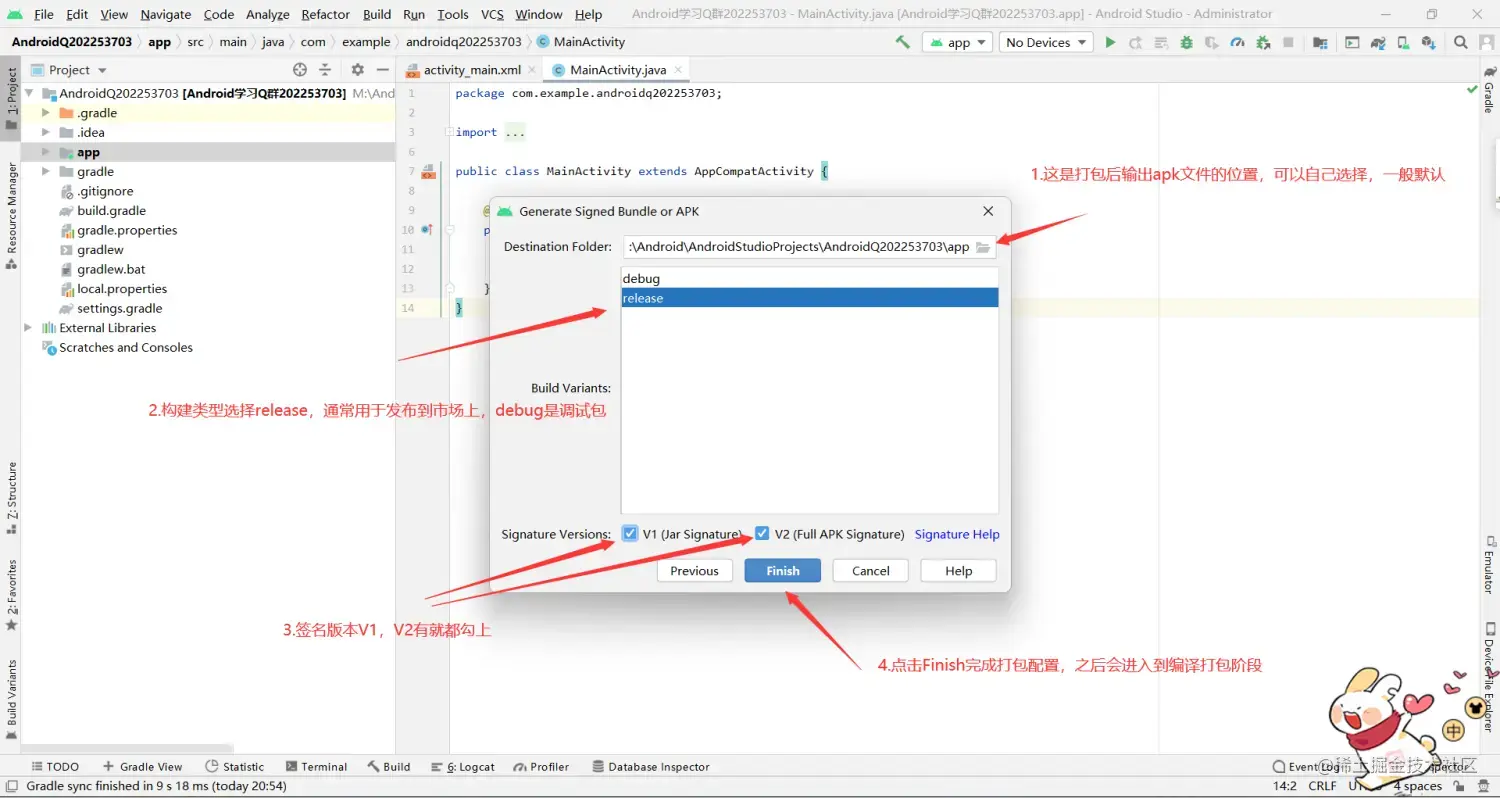Locate opened file with crosshair icon
The height and width of the screenshot is (798, 1500).
[x=300, y=69]
